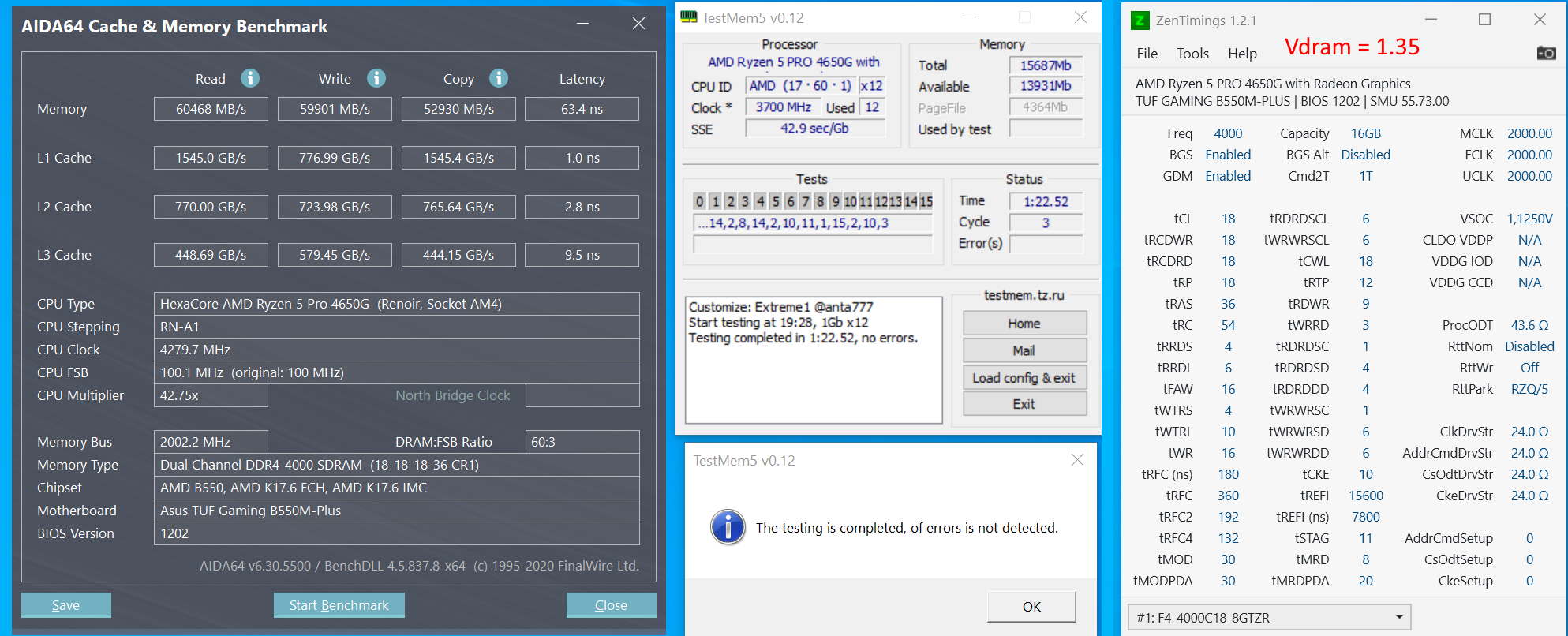
Task: Click the CPU Type field HexaCore AMD Ryzen
Action: [x=396, y=304]
